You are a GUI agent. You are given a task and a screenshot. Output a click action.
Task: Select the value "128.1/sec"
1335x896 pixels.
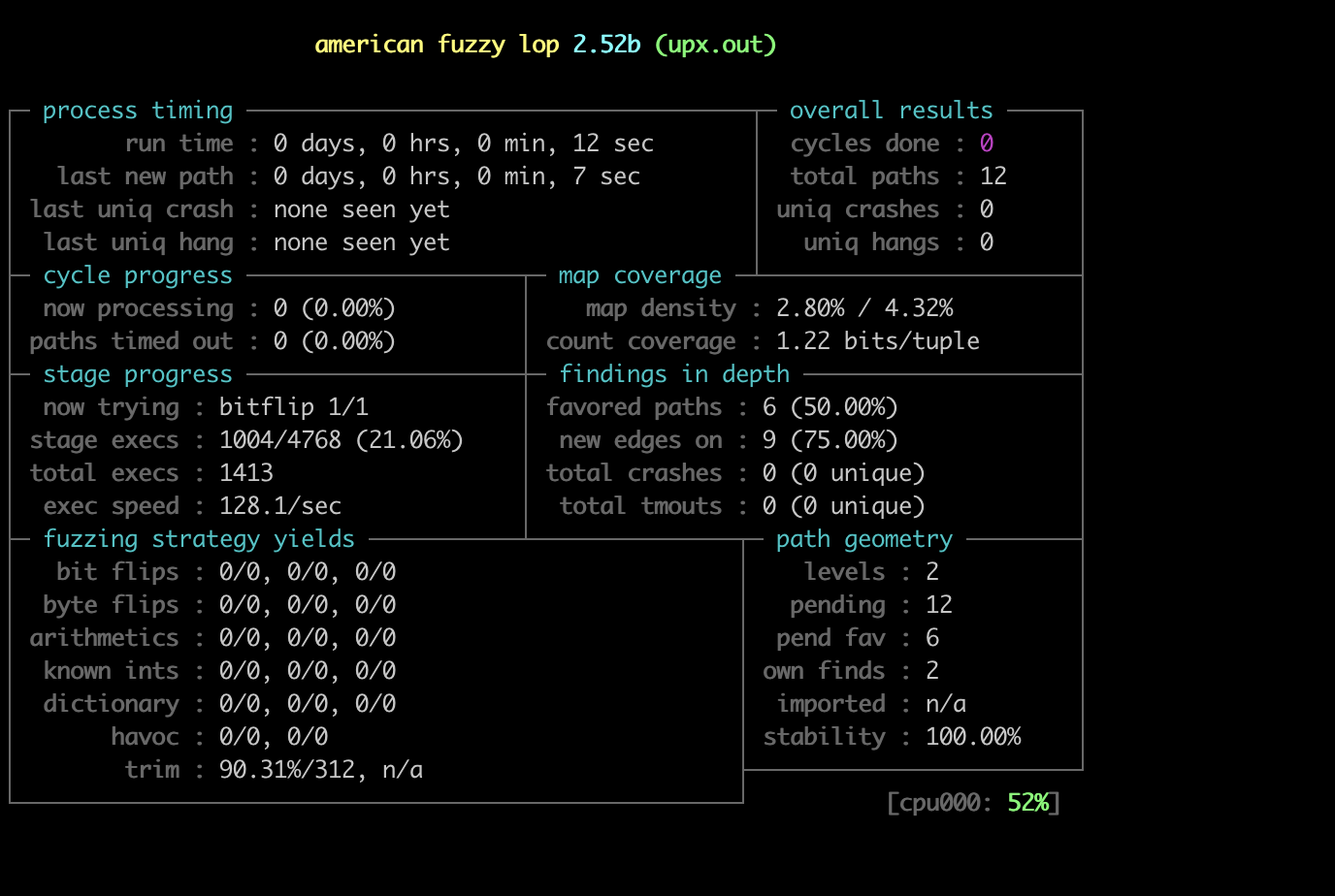pyautogui.click(x=280, y=506)
